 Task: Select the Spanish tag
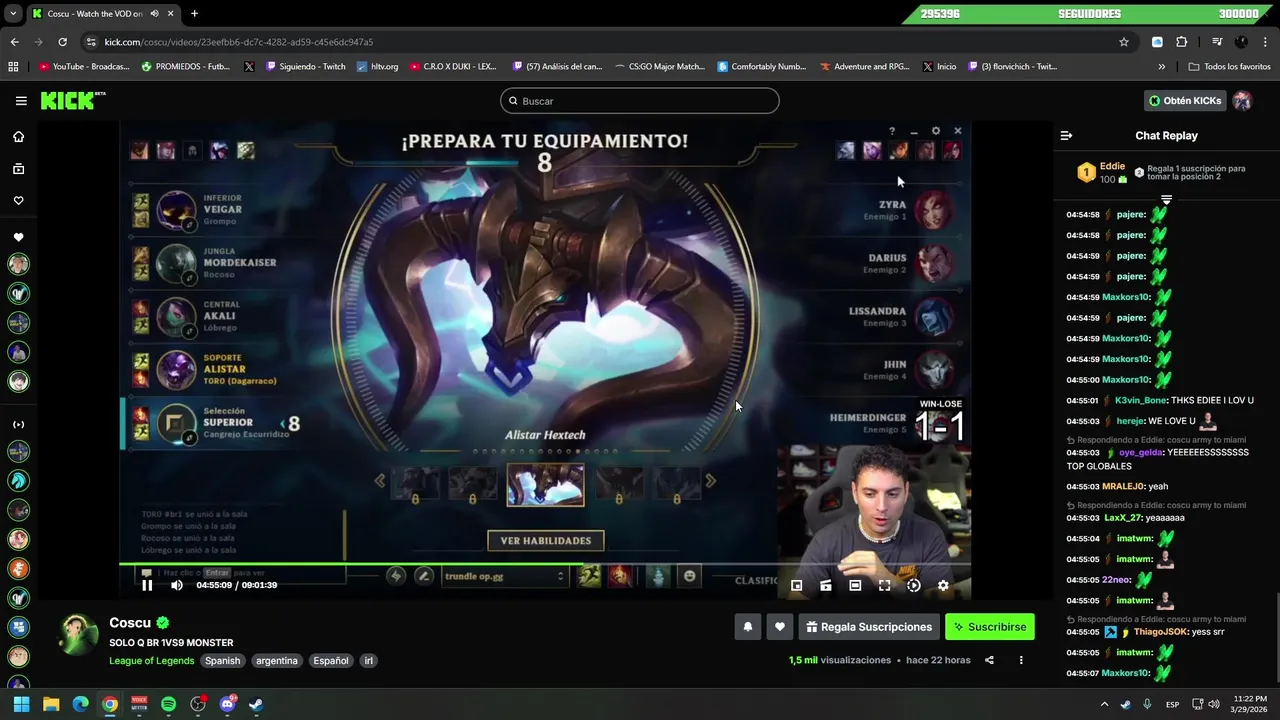coord(223,661)
